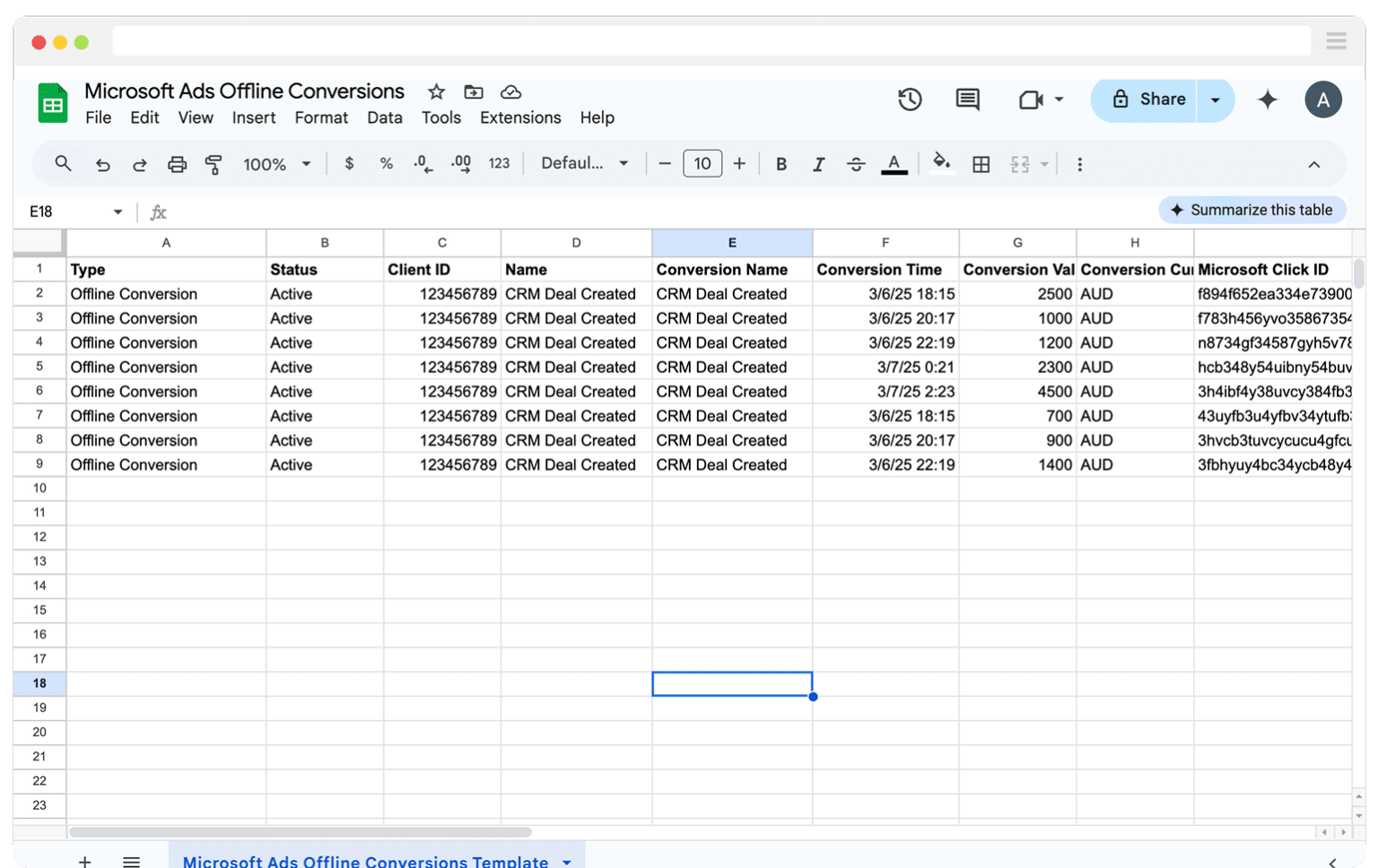Format selection as currency

point(348,163)
